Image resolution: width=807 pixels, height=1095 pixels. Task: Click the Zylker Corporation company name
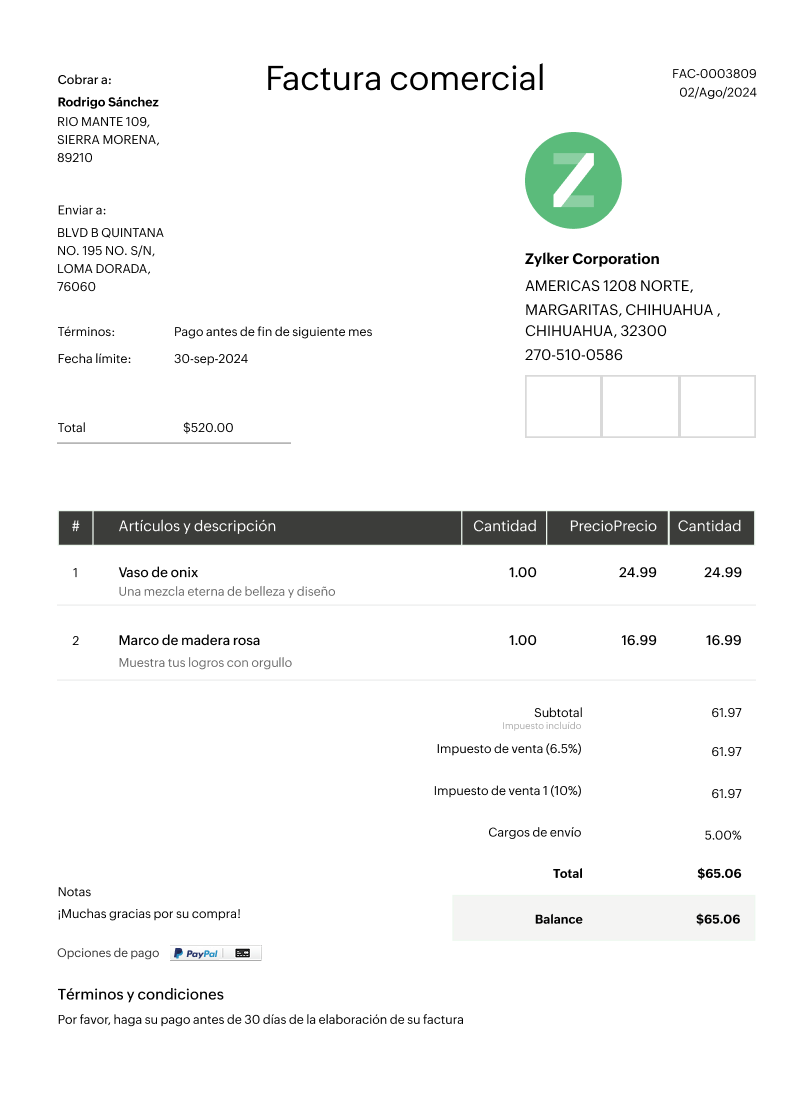point(592,259)
